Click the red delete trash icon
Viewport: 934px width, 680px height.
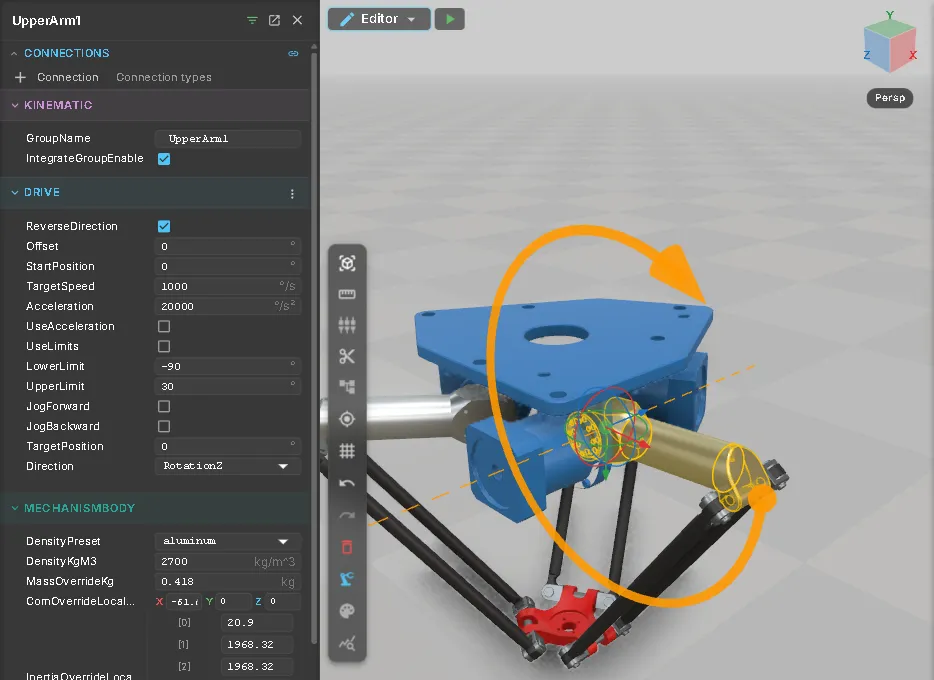347,547
